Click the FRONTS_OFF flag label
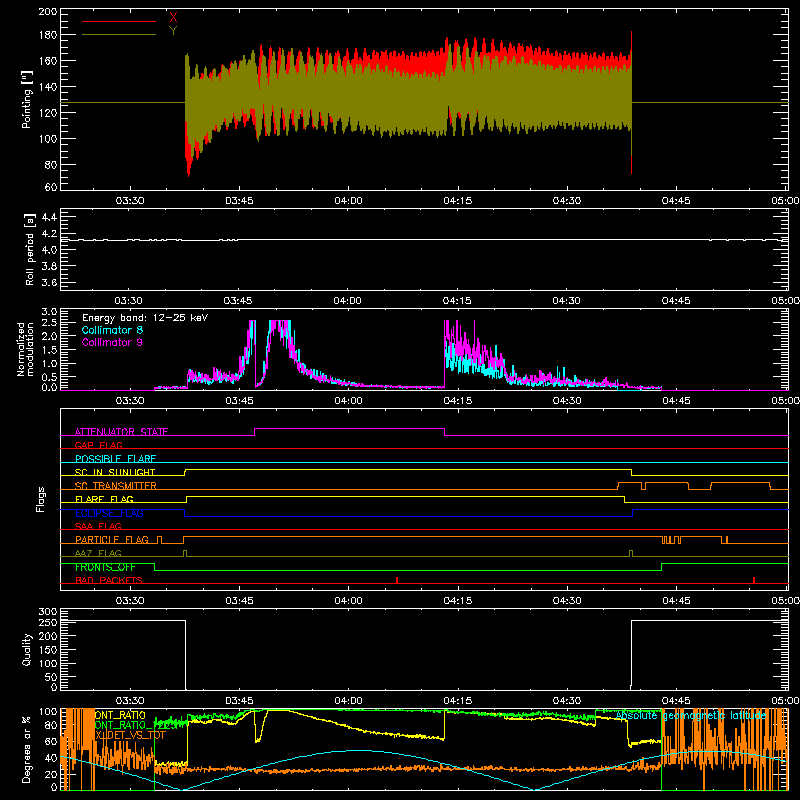800x800 pixels. [x=105, y=567]
